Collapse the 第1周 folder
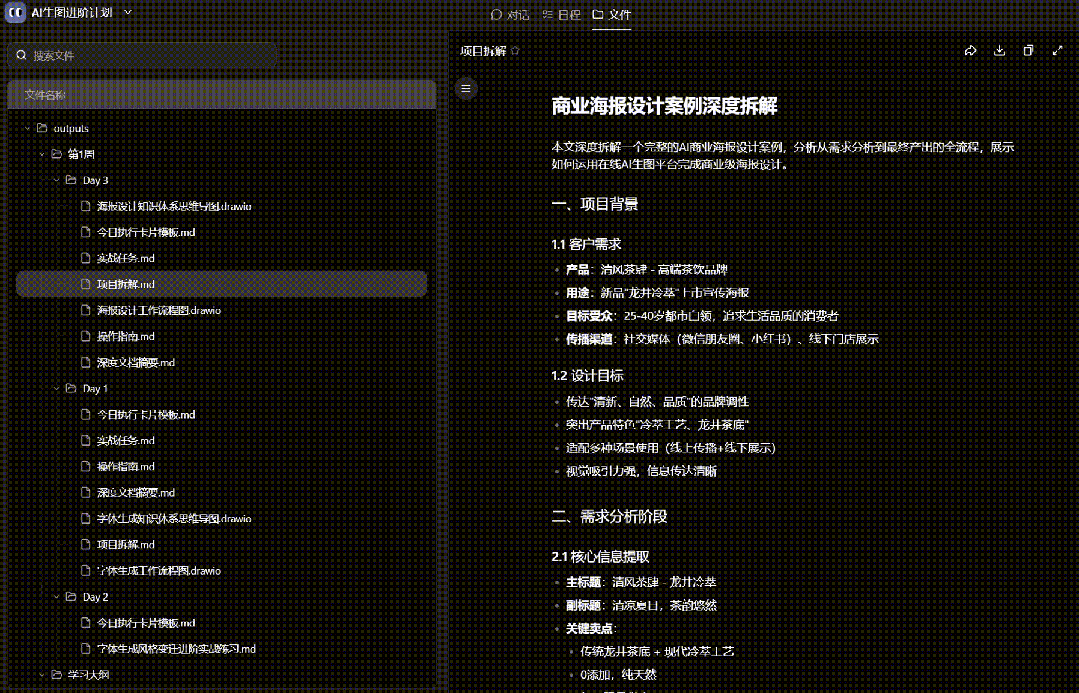The image size is (1079, 693). pyautogui.click(x=43, y=154)
